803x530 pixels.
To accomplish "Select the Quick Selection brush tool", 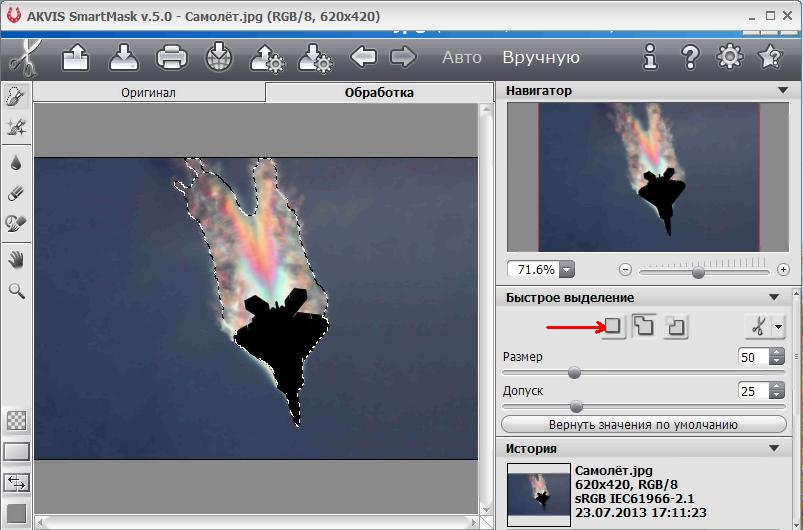I will pyautogui.click(x=16, y=96).
